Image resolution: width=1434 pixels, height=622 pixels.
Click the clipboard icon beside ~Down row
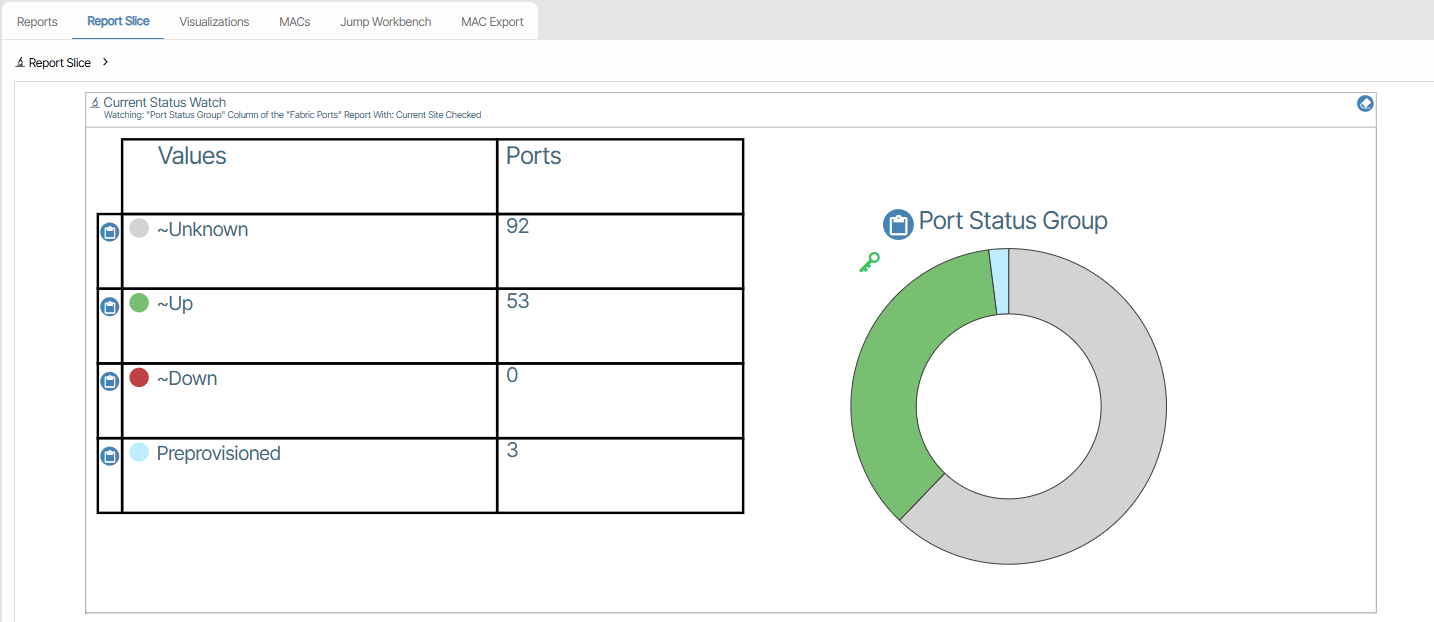click(x=110, y=381)
